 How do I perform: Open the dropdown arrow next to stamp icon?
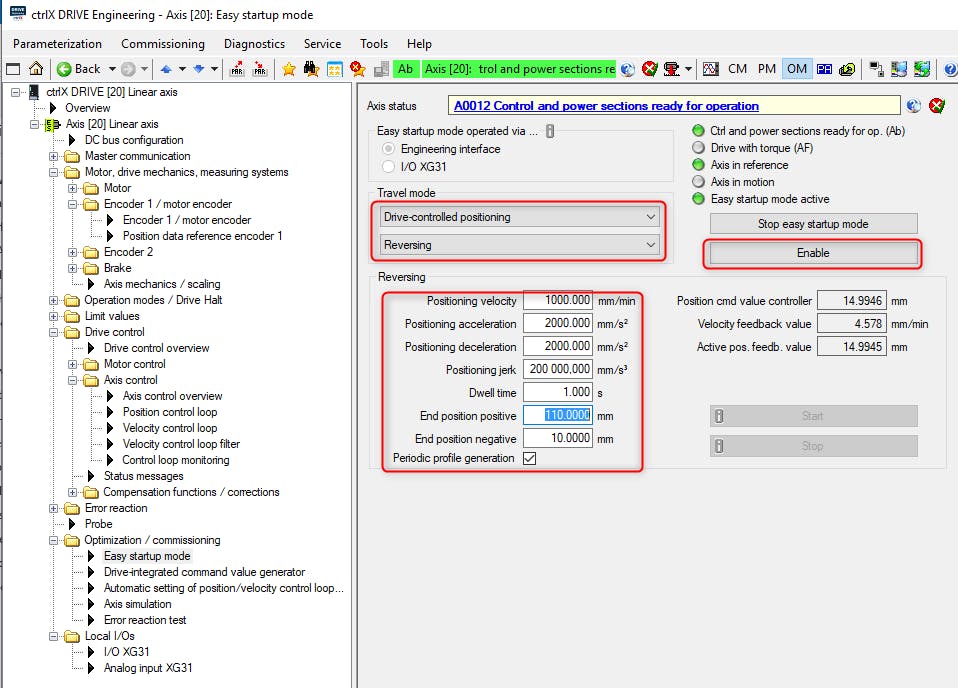[x=689, y=69]
